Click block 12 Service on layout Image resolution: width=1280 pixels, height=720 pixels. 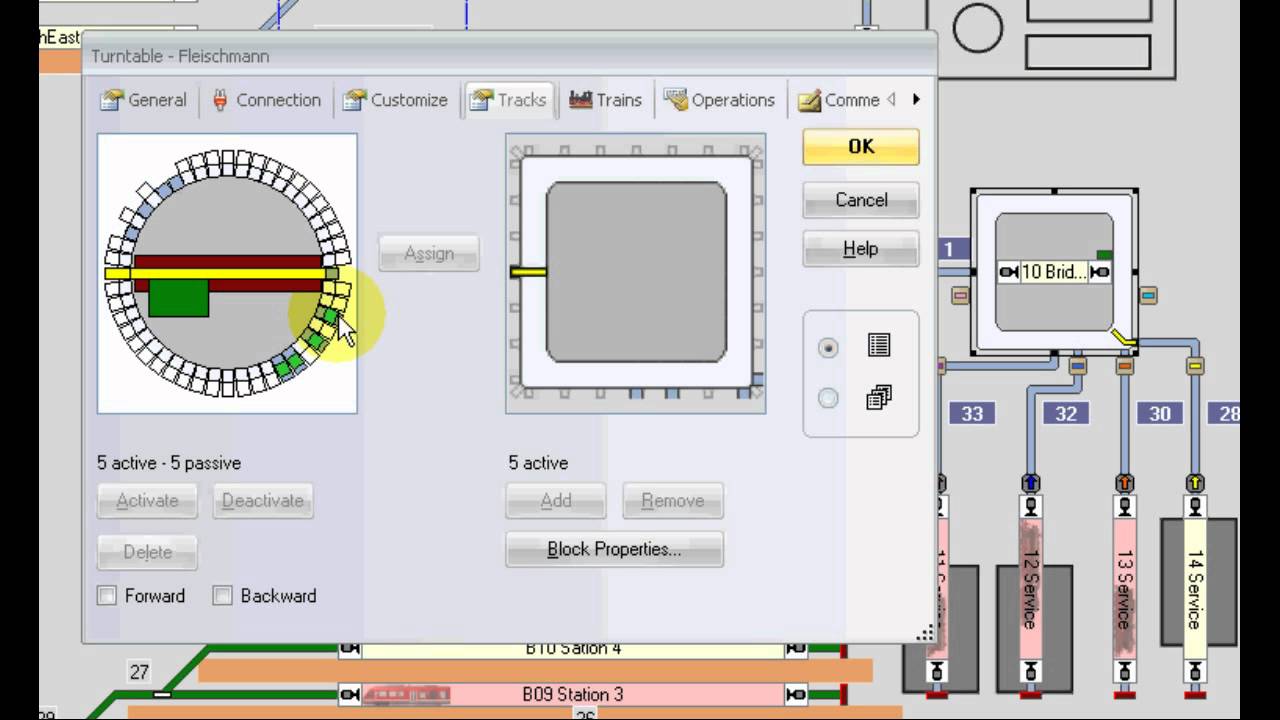pos(1030,590)
